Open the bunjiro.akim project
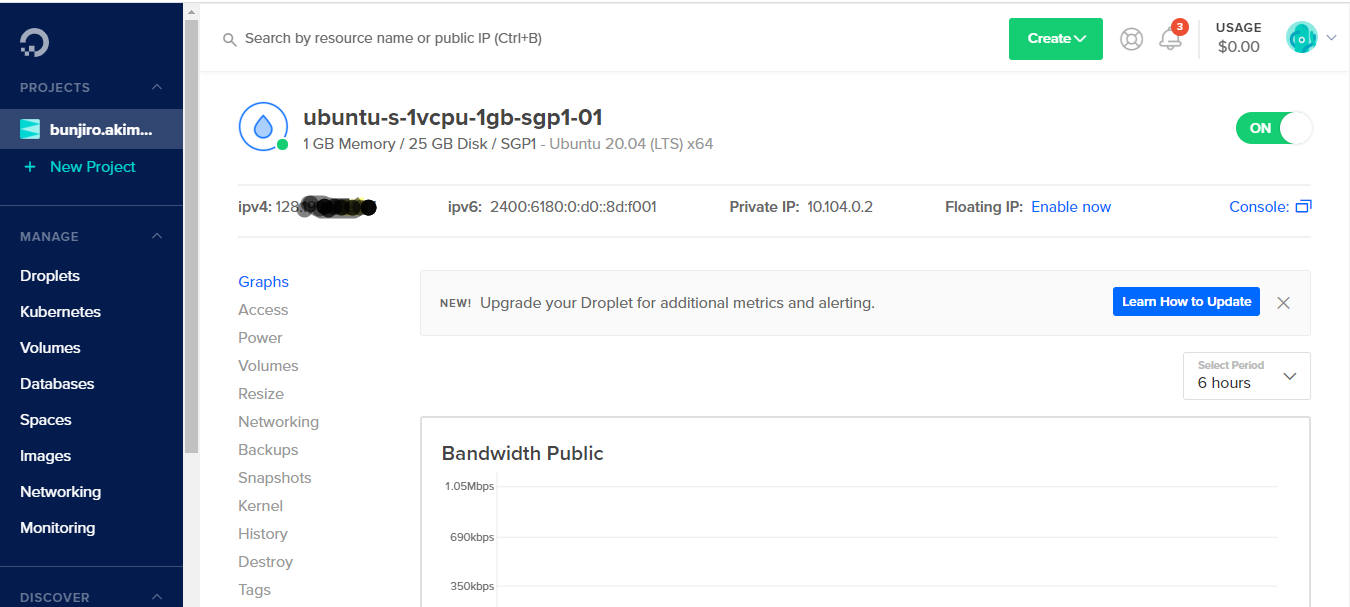The width and height of the screenshot is (1350, 607). pyautogui.click(x=91, y=129)
